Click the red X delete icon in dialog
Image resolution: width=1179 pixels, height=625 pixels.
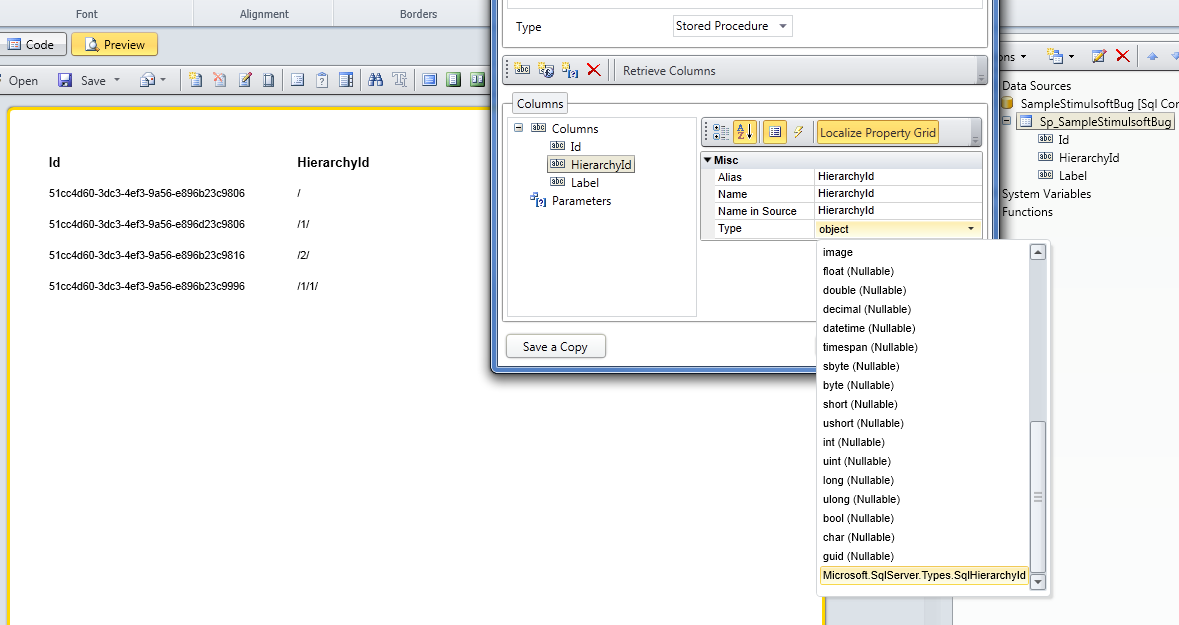pyautogui.click(x=594, y=70)
